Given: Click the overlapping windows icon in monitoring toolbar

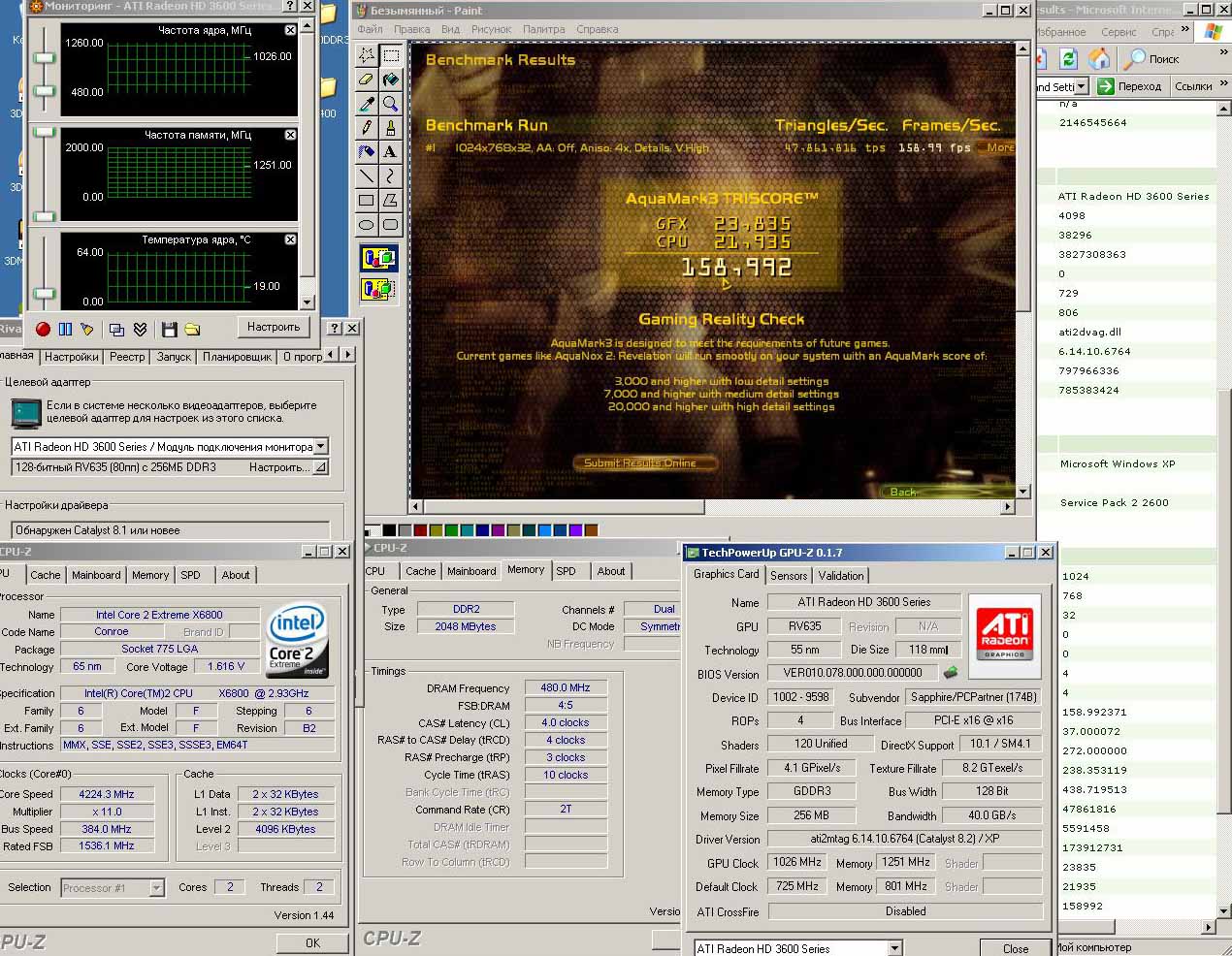Looking at the screenshot, I should coord(116,330).
